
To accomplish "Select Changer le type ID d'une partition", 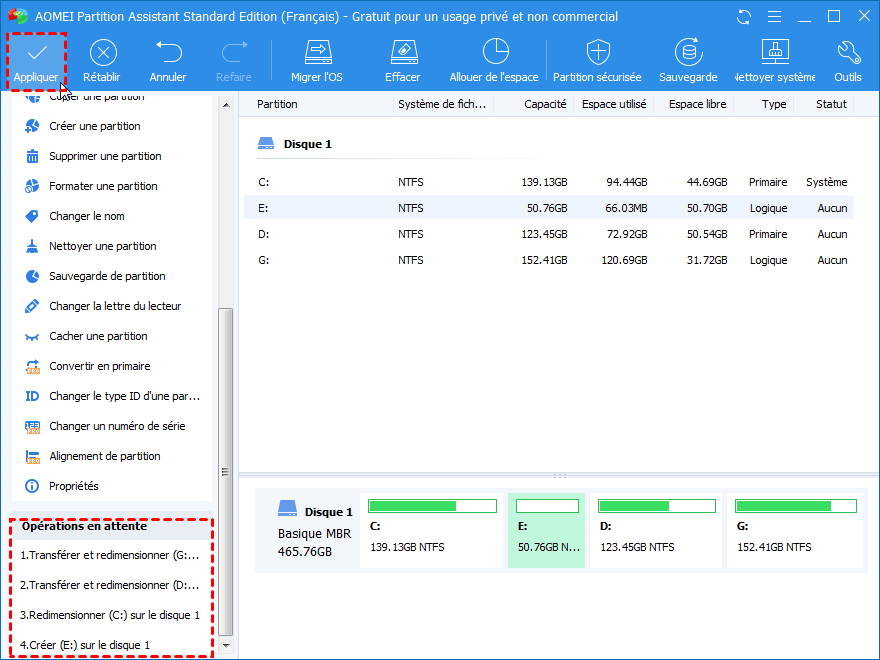I will pos(125,396).
